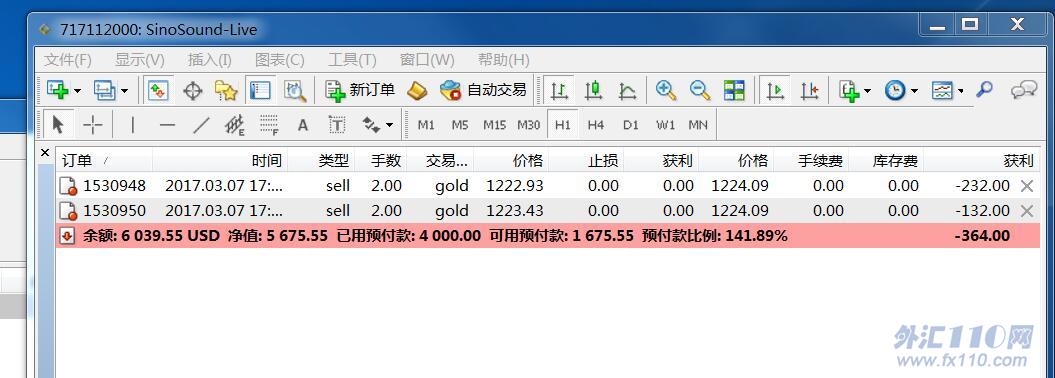Switch chart to the H4 timeframe
The image size is (1055, 378).
595,125
